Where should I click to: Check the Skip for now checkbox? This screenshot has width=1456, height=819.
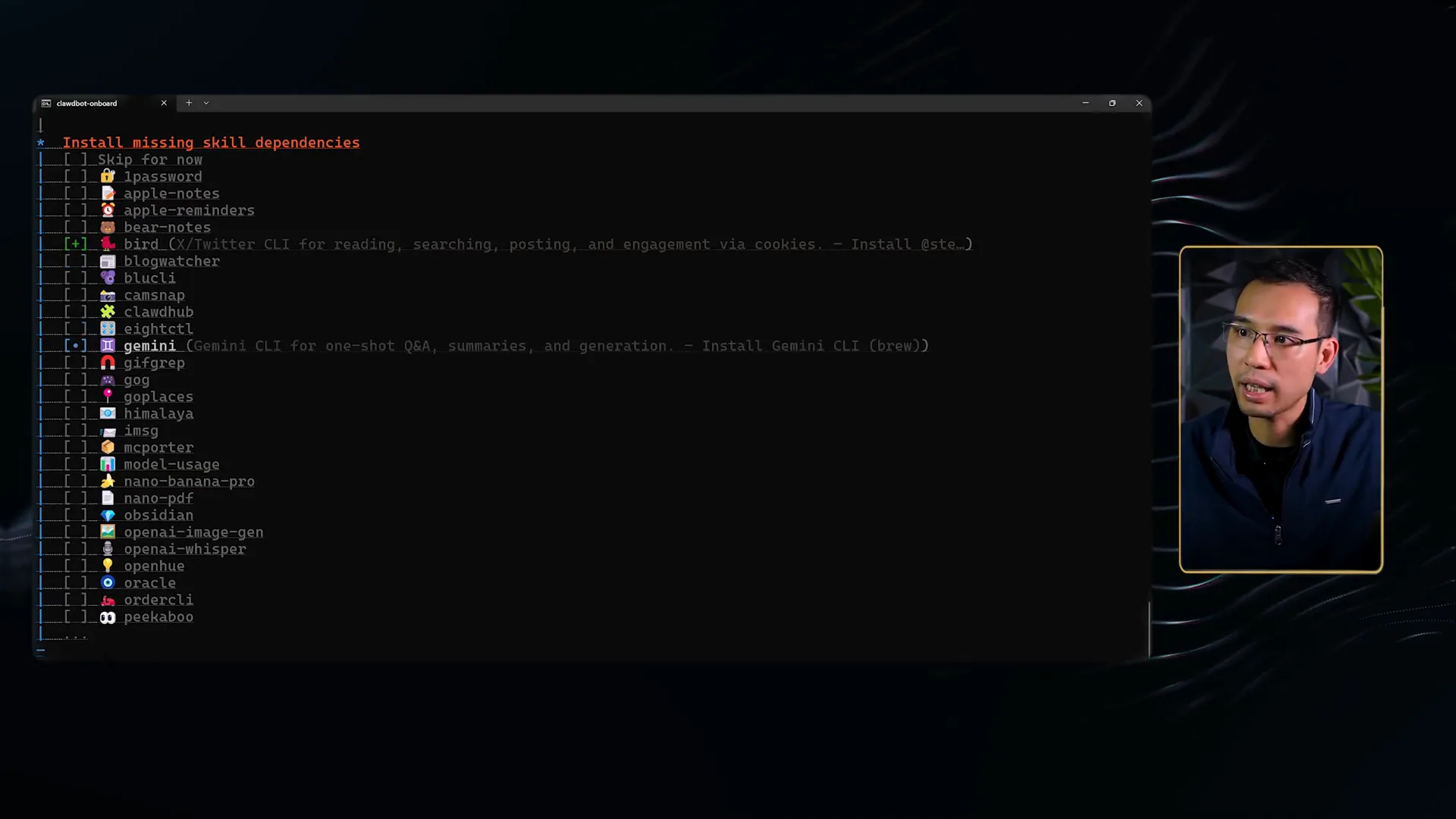tap(75, 159)
